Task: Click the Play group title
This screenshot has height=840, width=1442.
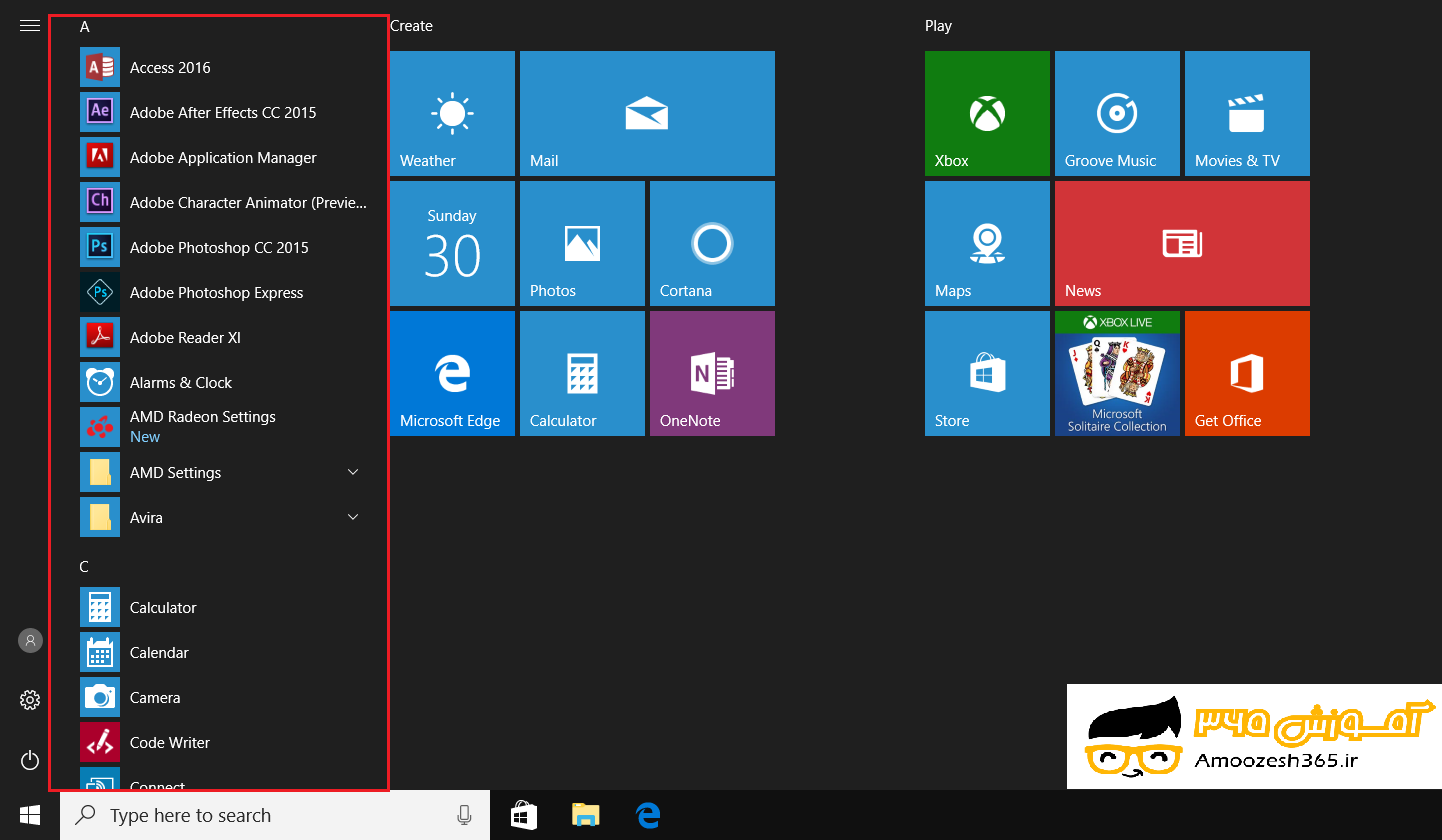Action: point(938,26)
